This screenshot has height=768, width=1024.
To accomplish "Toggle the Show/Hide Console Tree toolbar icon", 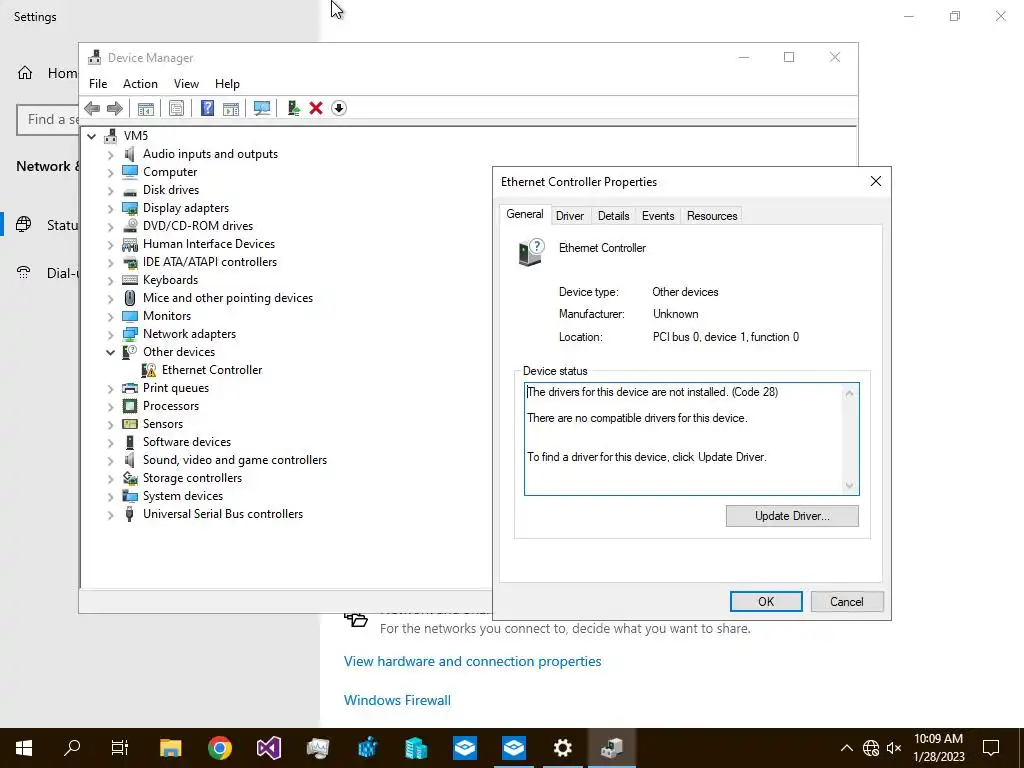I will (x=146, y=108).
